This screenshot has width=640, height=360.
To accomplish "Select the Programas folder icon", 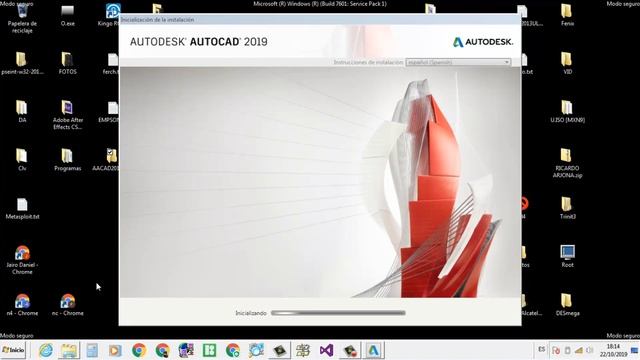I will 67,159.
